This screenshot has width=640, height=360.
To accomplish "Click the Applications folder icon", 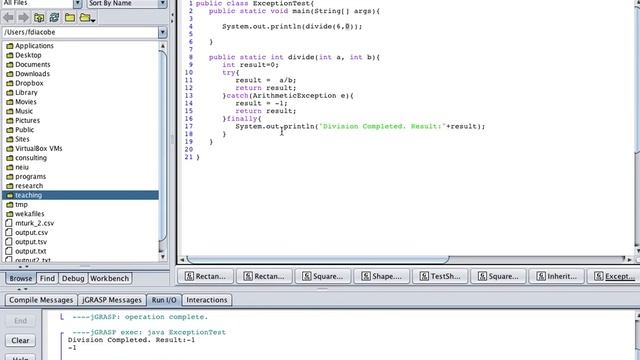I will point(10,46).
